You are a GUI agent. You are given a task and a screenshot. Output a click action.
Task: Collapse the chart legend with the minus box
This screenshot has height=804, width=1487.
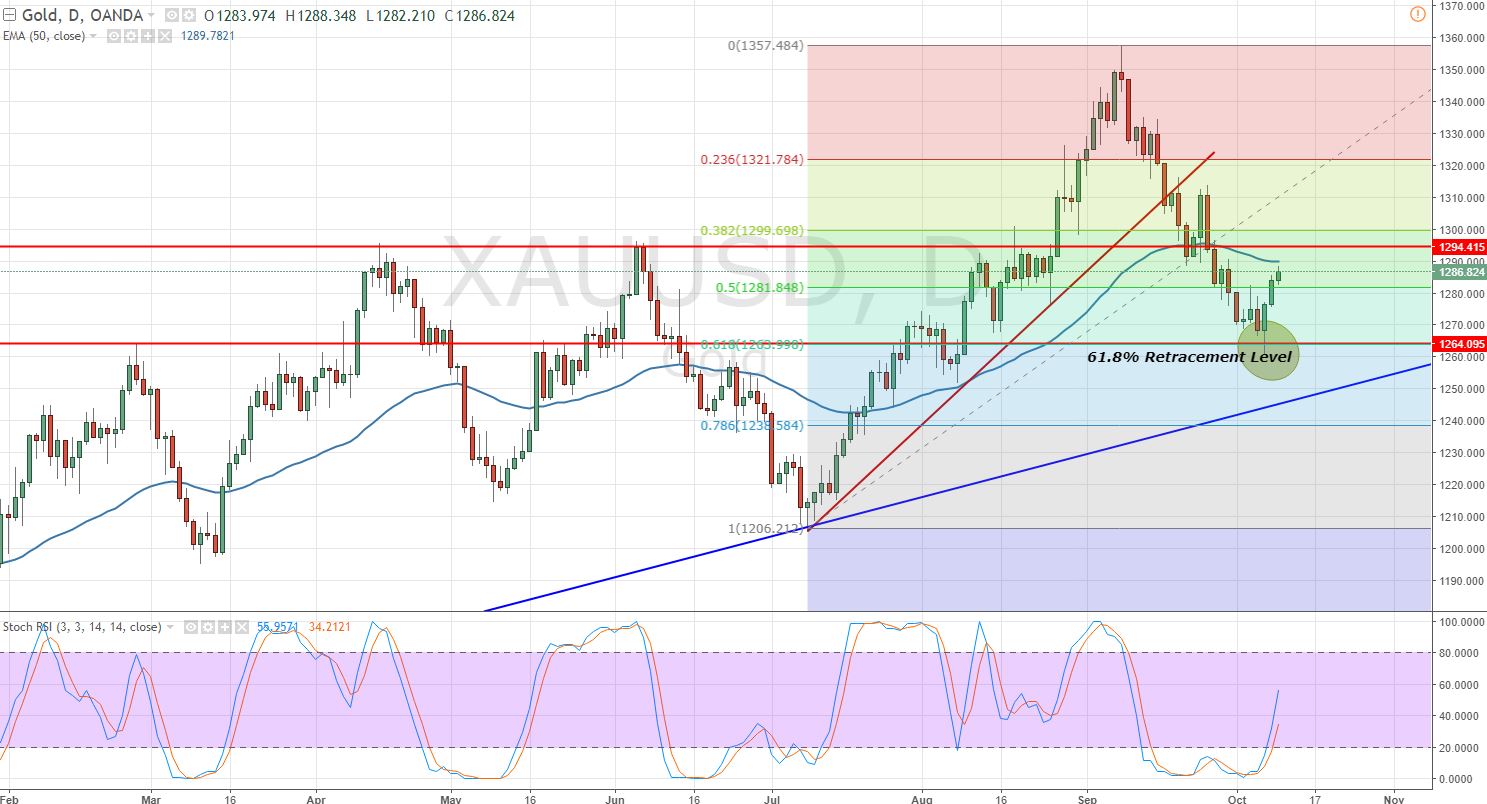click(x=11, y=16)
